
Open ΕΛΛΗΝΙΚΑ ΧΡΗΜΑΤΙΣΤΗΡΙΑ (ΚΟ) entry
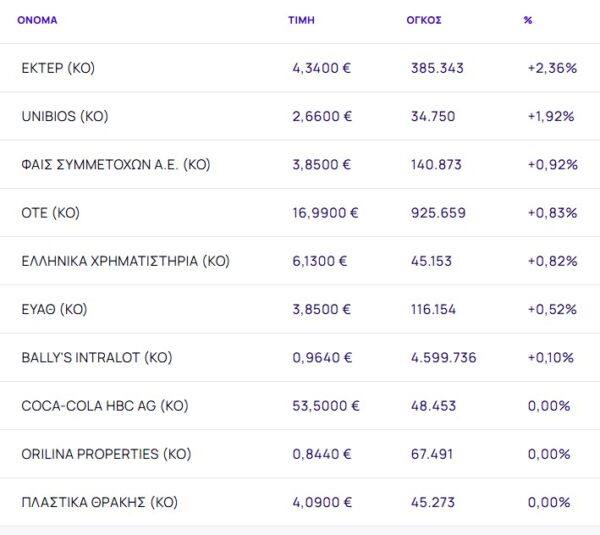[x=125, y=261]
